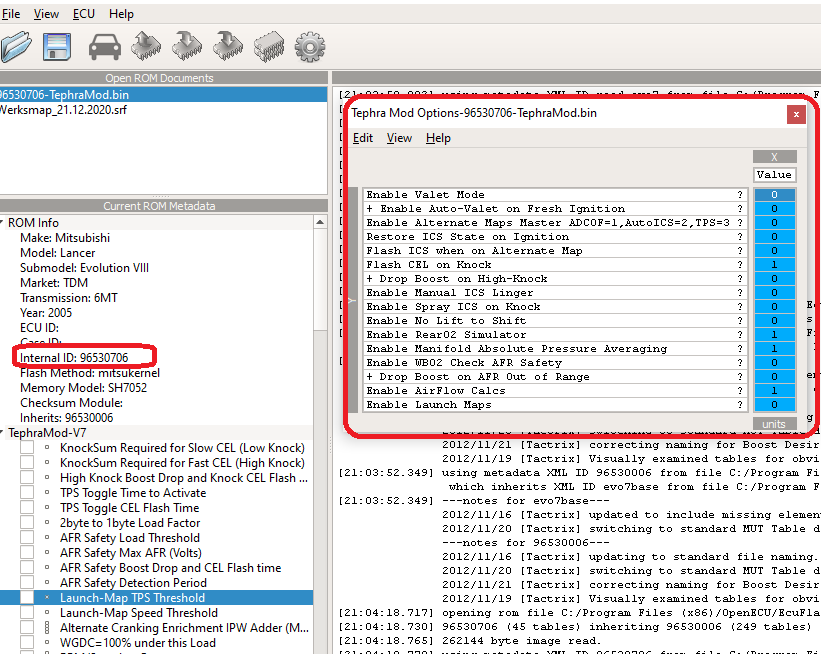
Task: Open the ECU menu in the main menu bar
Action: click(x=84, y=14)
